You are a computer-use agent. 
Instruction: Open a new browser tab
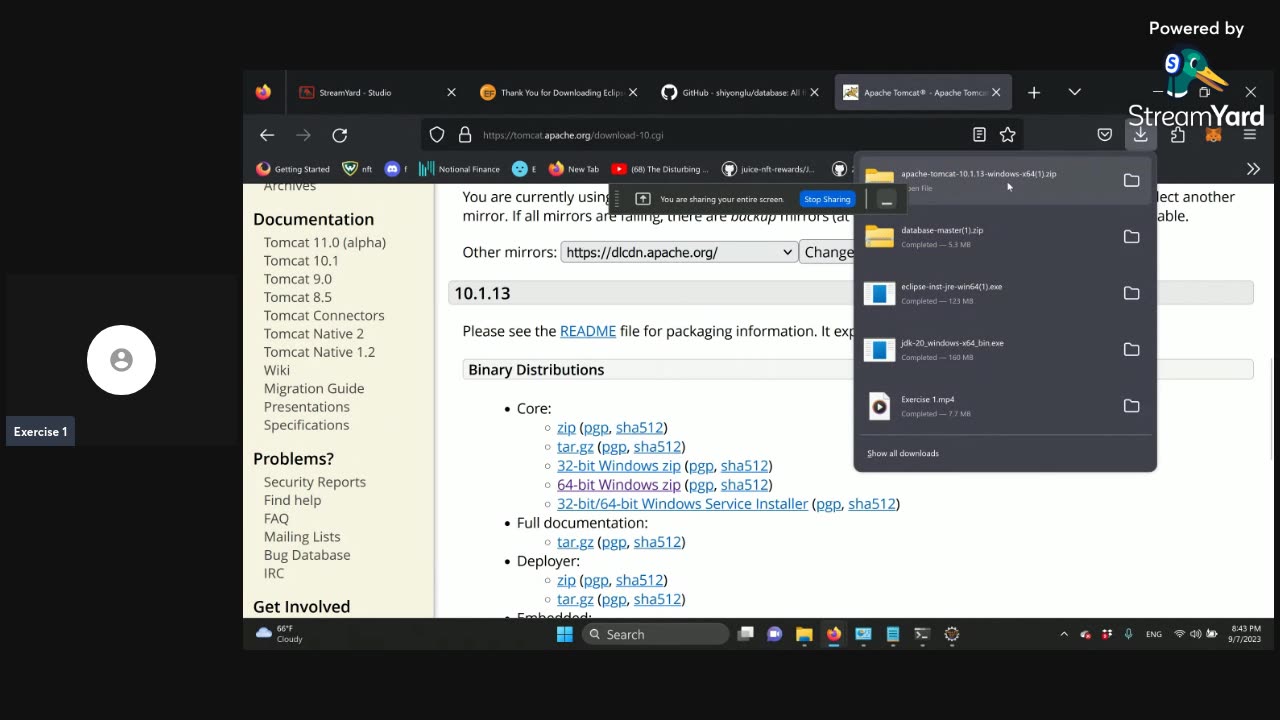1034,93
